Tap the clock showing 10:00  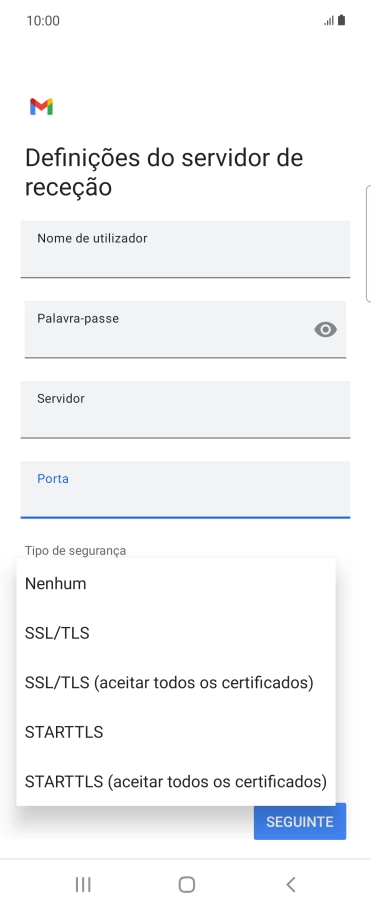click(x=43, y=21)
